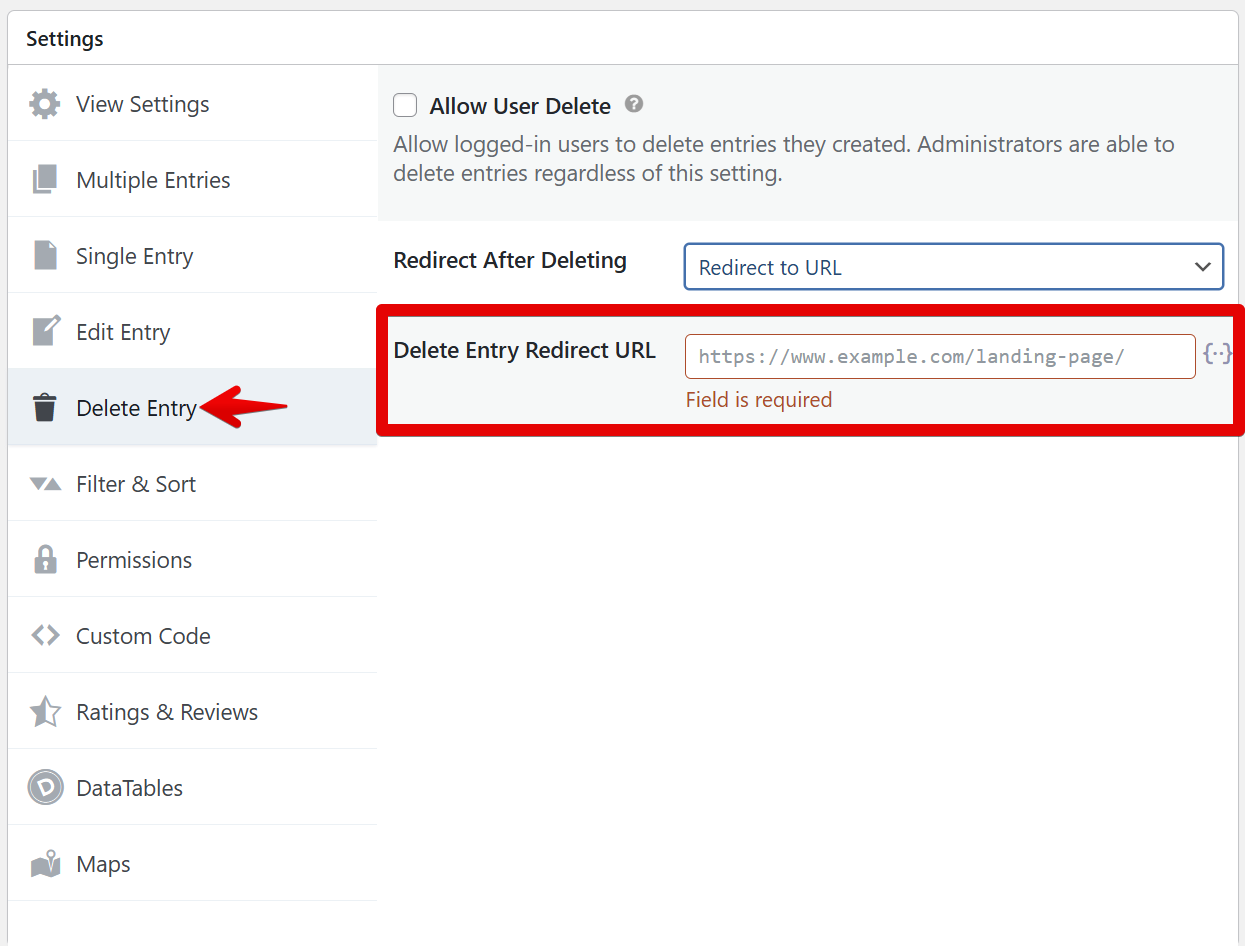Screen dimensions: 1250x946
Task: Click the DataTables logo icon
Action: (45, 788)
